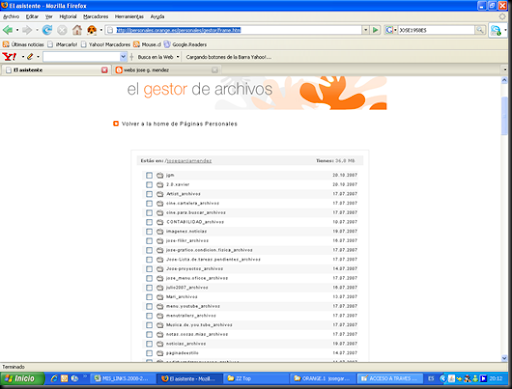Open the Mari_archivos folder icon
512x389 pixels.
[x=160, y=297]
